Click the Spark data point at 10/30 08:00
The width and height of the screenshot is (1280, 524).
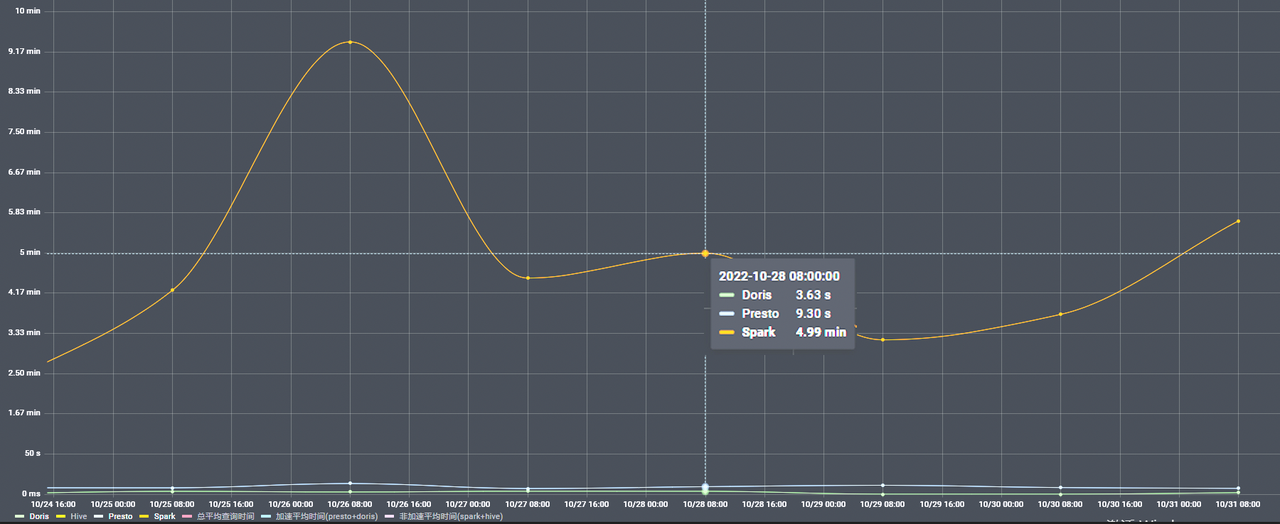click(x=1060, y=314)
